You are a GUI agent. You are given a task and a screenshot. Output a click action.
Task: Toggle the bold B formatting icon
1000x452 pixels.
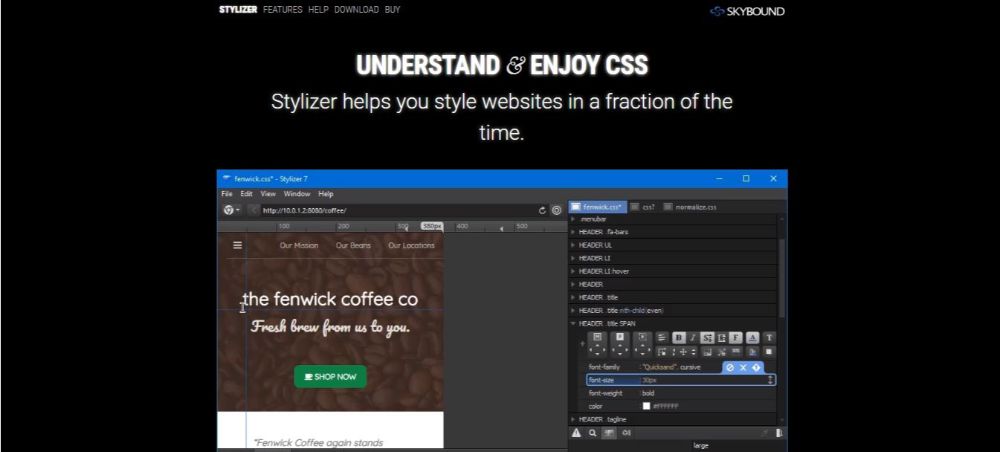pyautogui.click(x=678, y=337)
